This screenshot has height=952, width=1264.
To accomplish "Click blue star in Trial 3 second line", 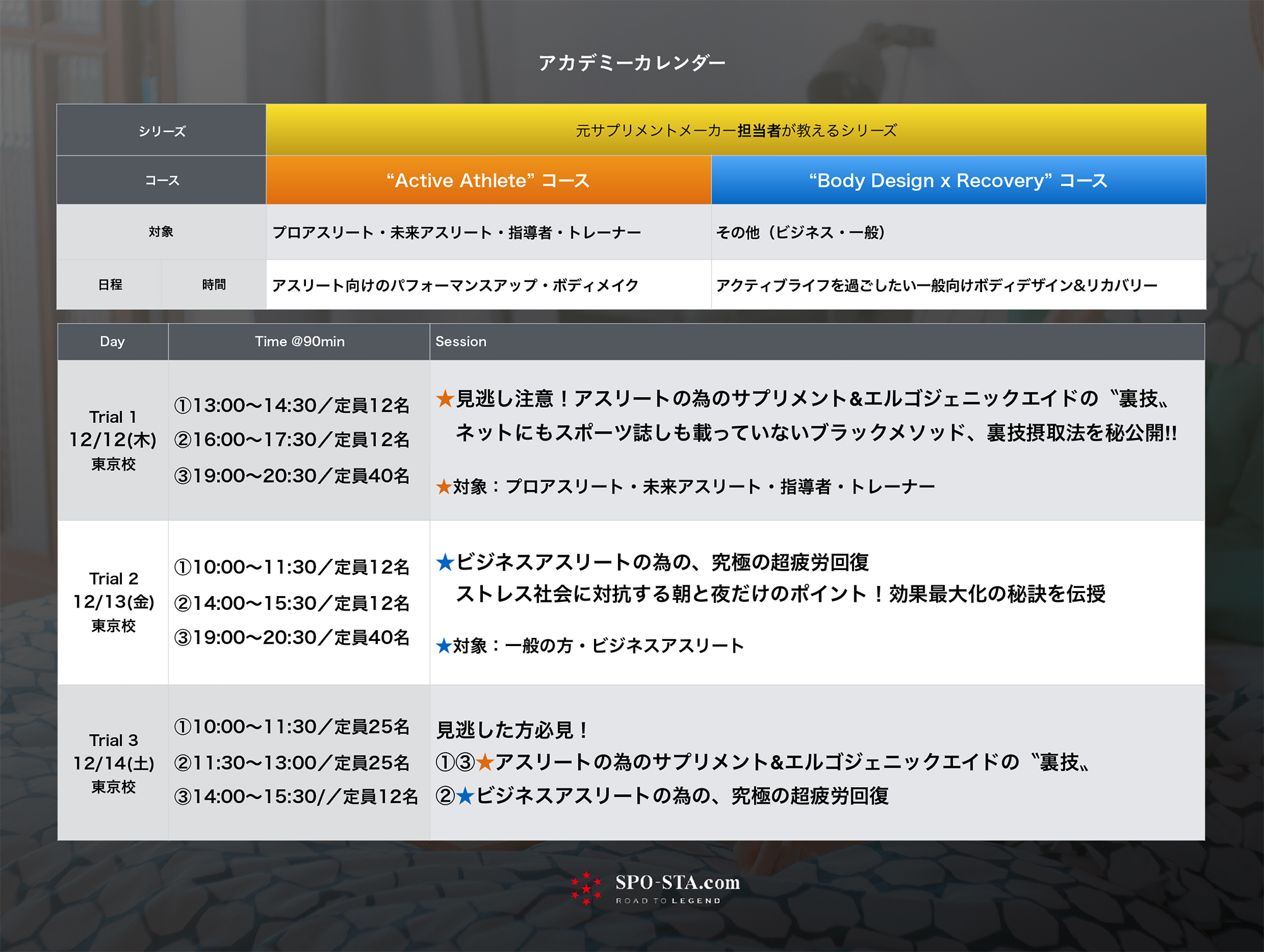I will click(465, 796).
